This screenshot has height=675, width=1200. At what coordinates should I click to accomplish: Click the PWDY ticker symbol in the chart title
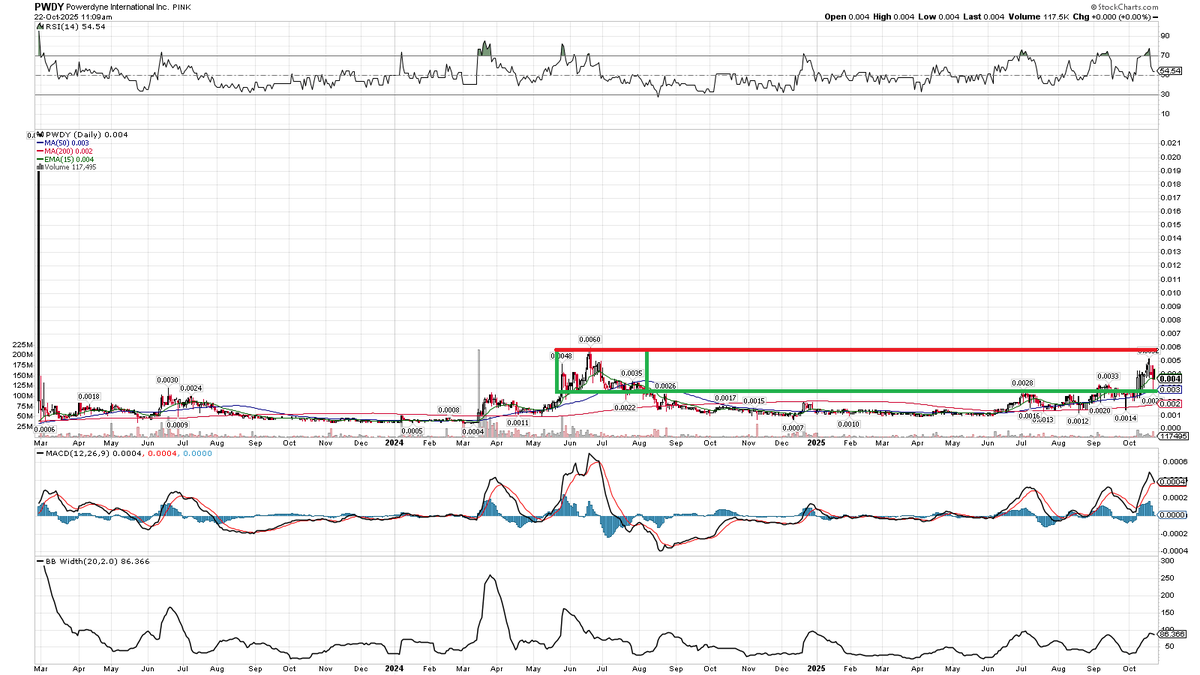coord(51,6)
